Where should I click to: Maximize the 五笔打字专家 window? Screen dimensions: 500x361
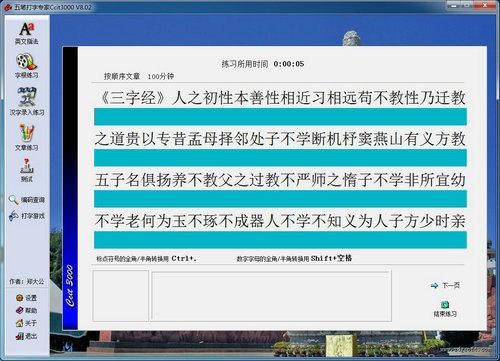468,5
